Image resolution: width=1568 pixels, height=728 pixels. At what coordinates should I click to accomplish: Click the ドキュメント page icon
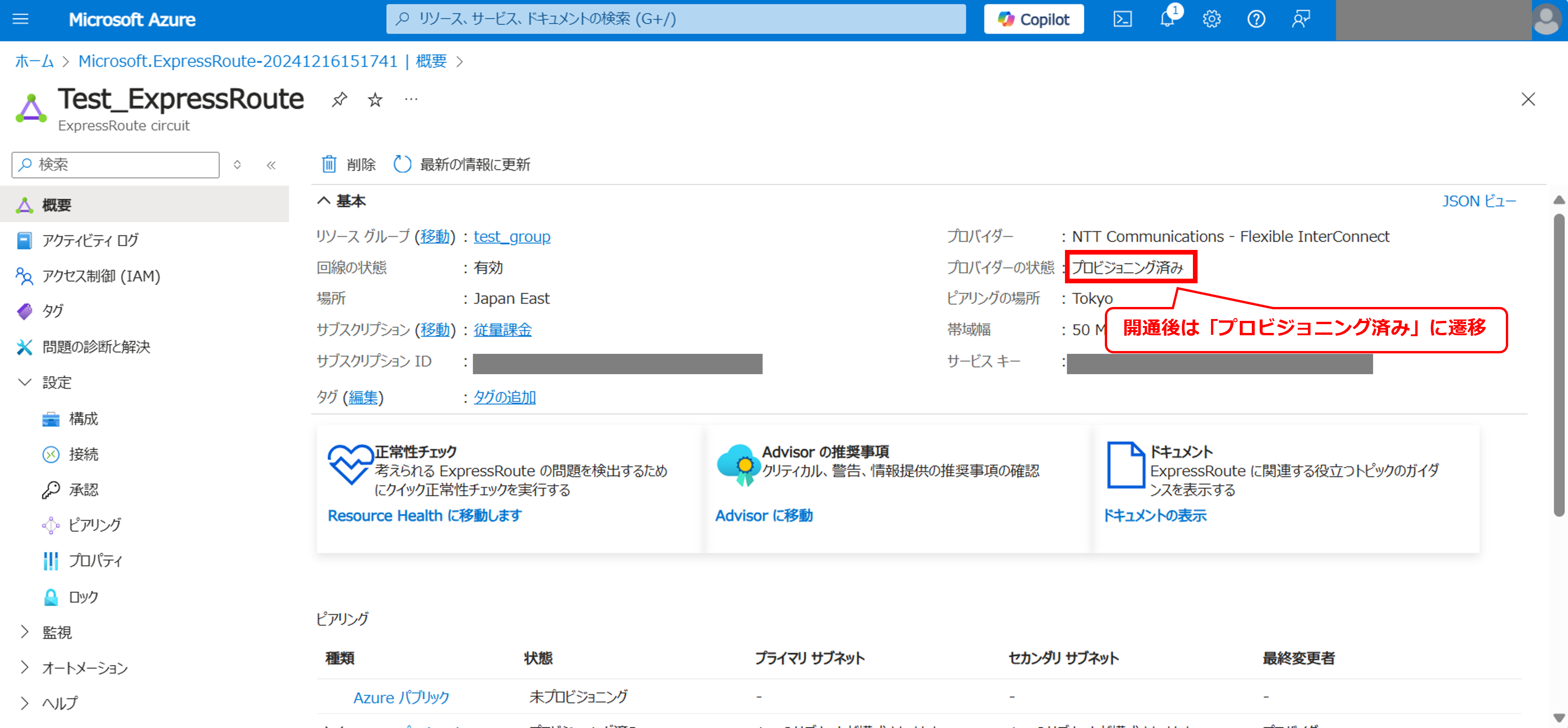point(1126,465)
